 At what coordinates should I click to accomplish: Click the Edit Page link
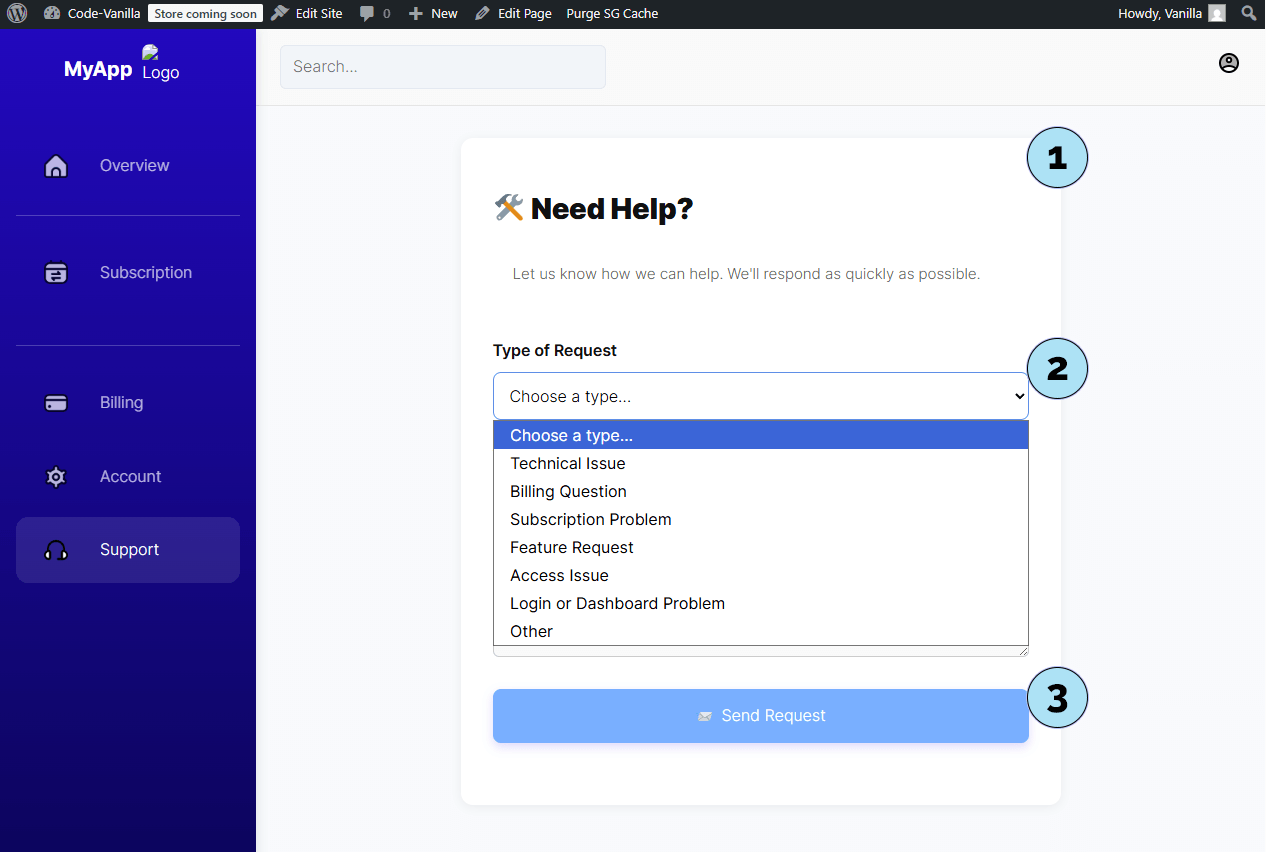coord(513,14)
